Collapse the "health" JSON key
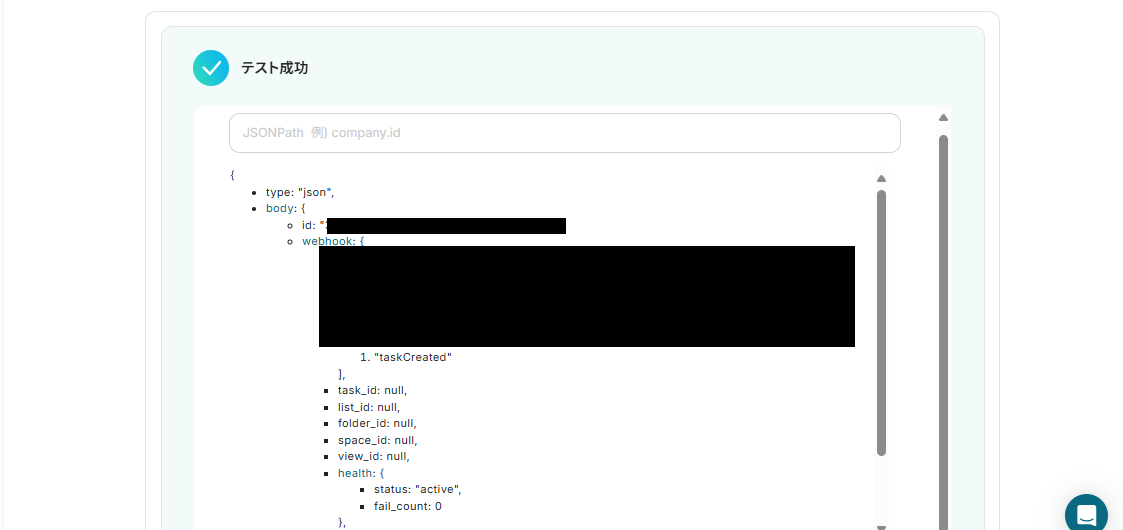The height and width of the screenshot is (530, 1123). [x=355, y=473]
